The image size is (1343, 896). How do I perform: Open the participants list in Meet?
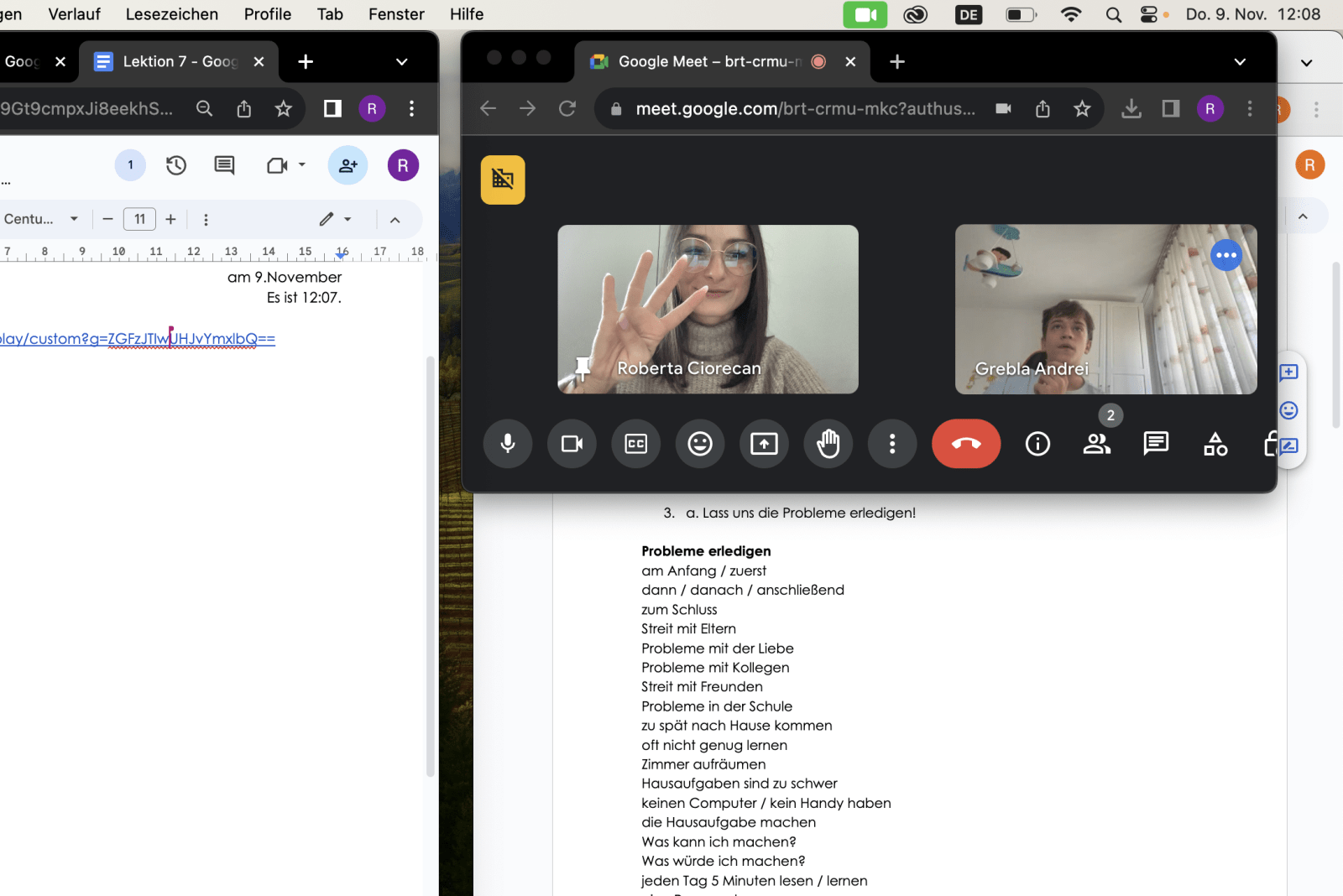(1097, 443)
